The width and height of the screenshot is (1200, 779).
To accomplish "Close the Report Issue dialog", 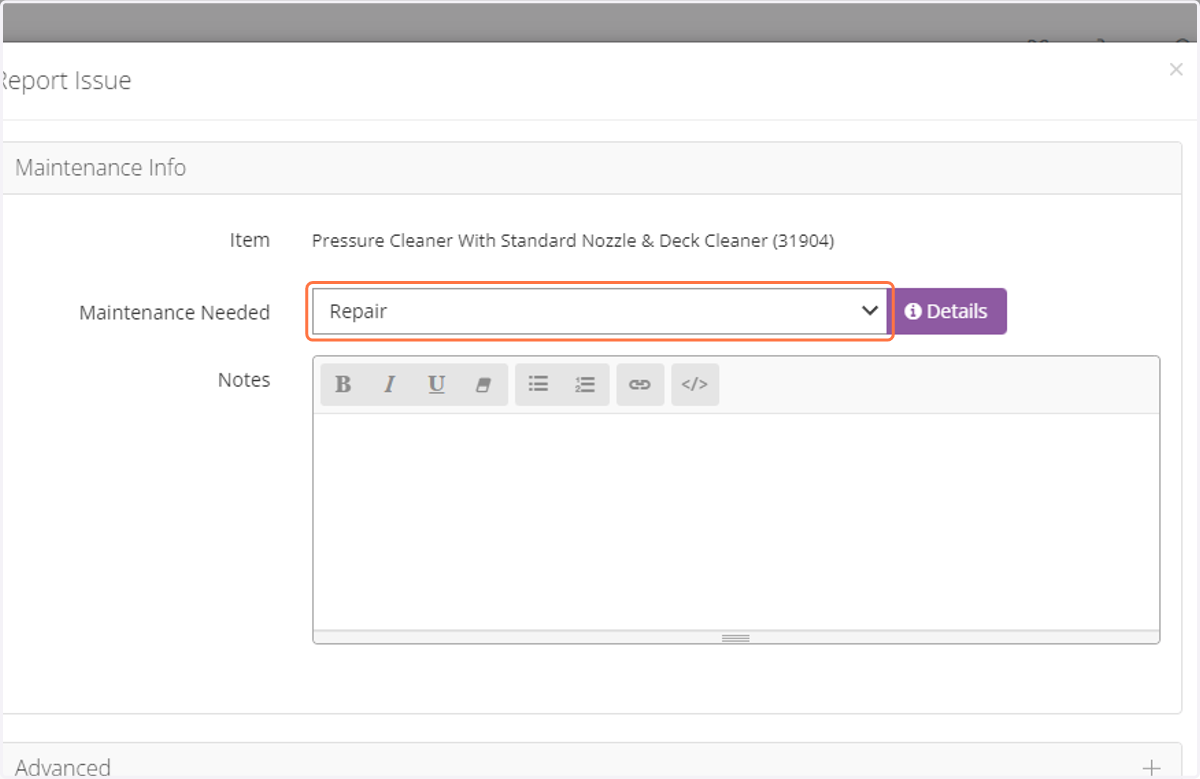I will [1176, 70].
